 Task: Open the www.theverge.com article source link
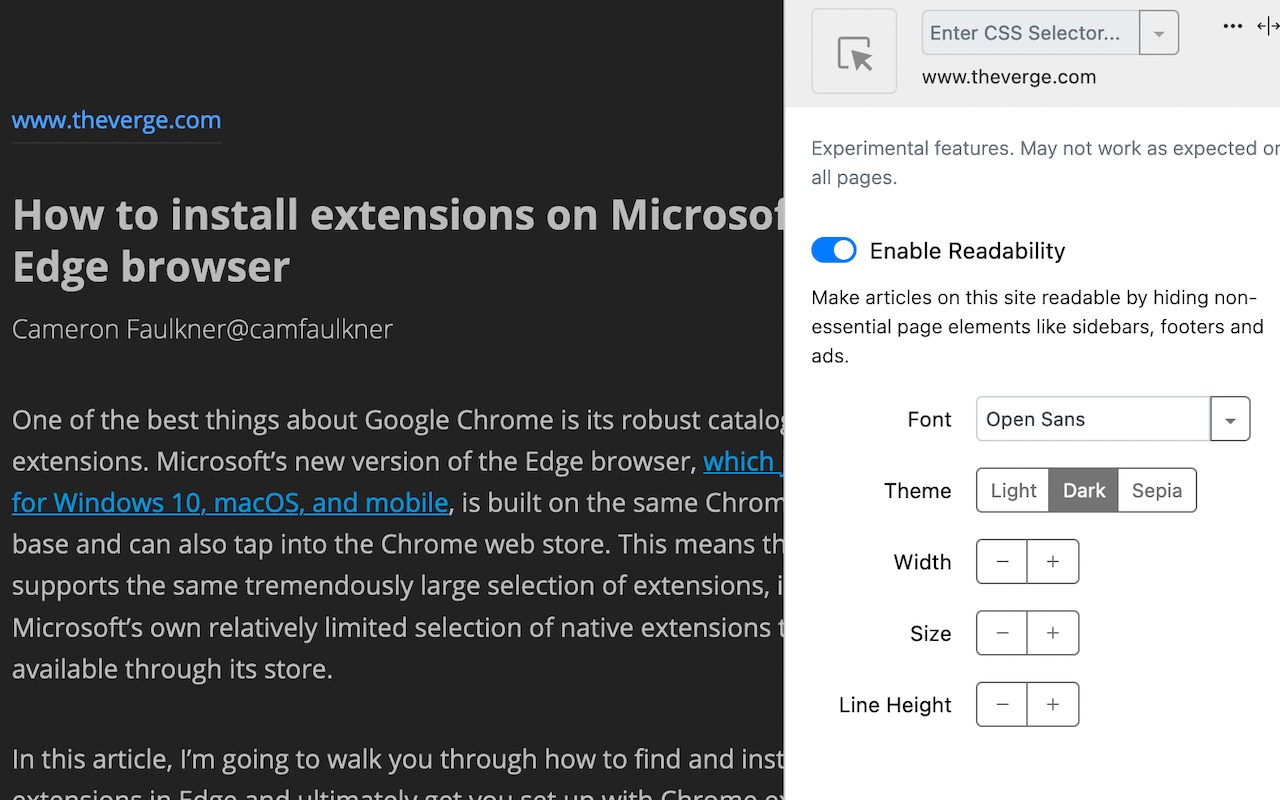pyautogui.click(x=116, y=121)
